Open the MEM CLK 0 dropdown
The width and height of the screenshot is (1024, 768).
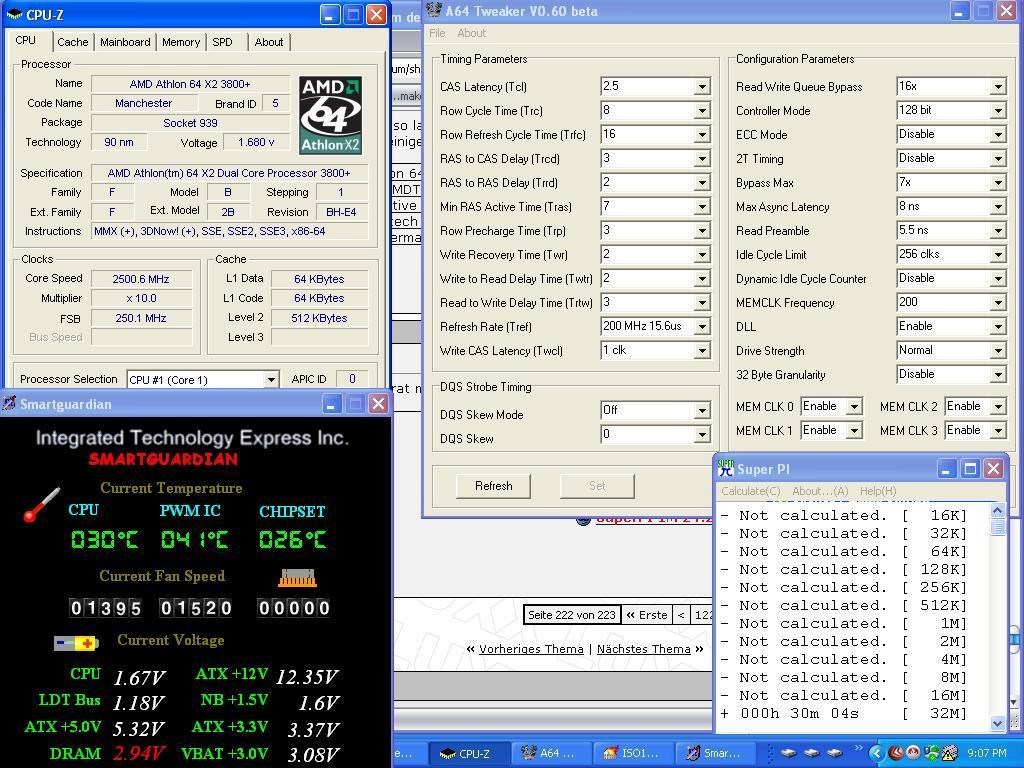[854, 407]
